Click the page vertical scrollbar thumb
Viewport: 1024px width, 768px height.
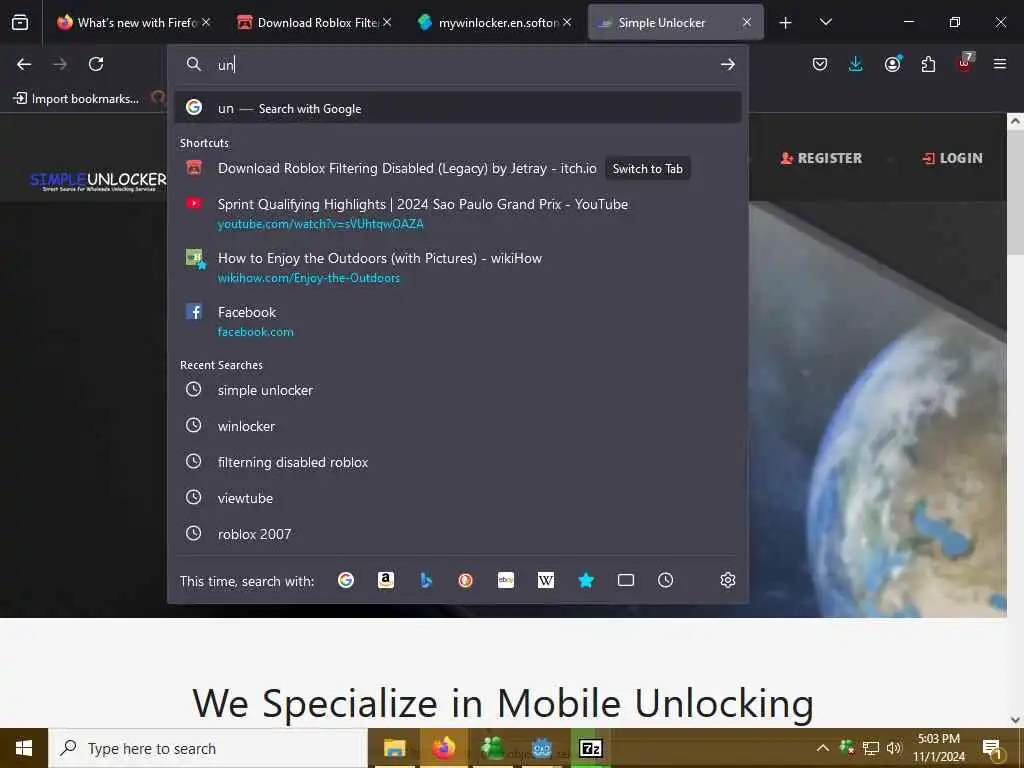1015,193
